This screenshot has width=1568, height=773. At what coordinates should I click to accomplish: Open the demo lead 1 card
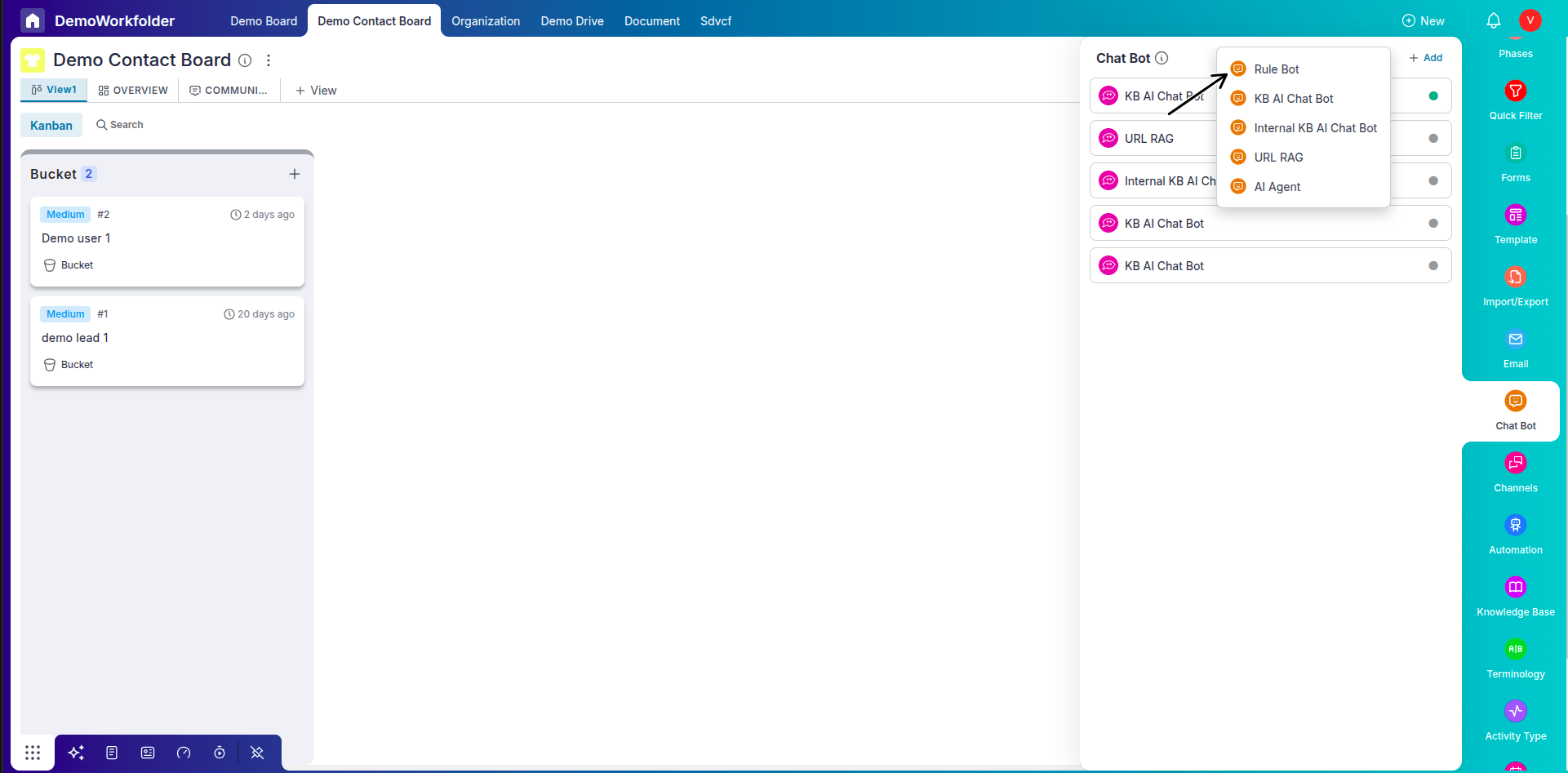coord(167,341)
